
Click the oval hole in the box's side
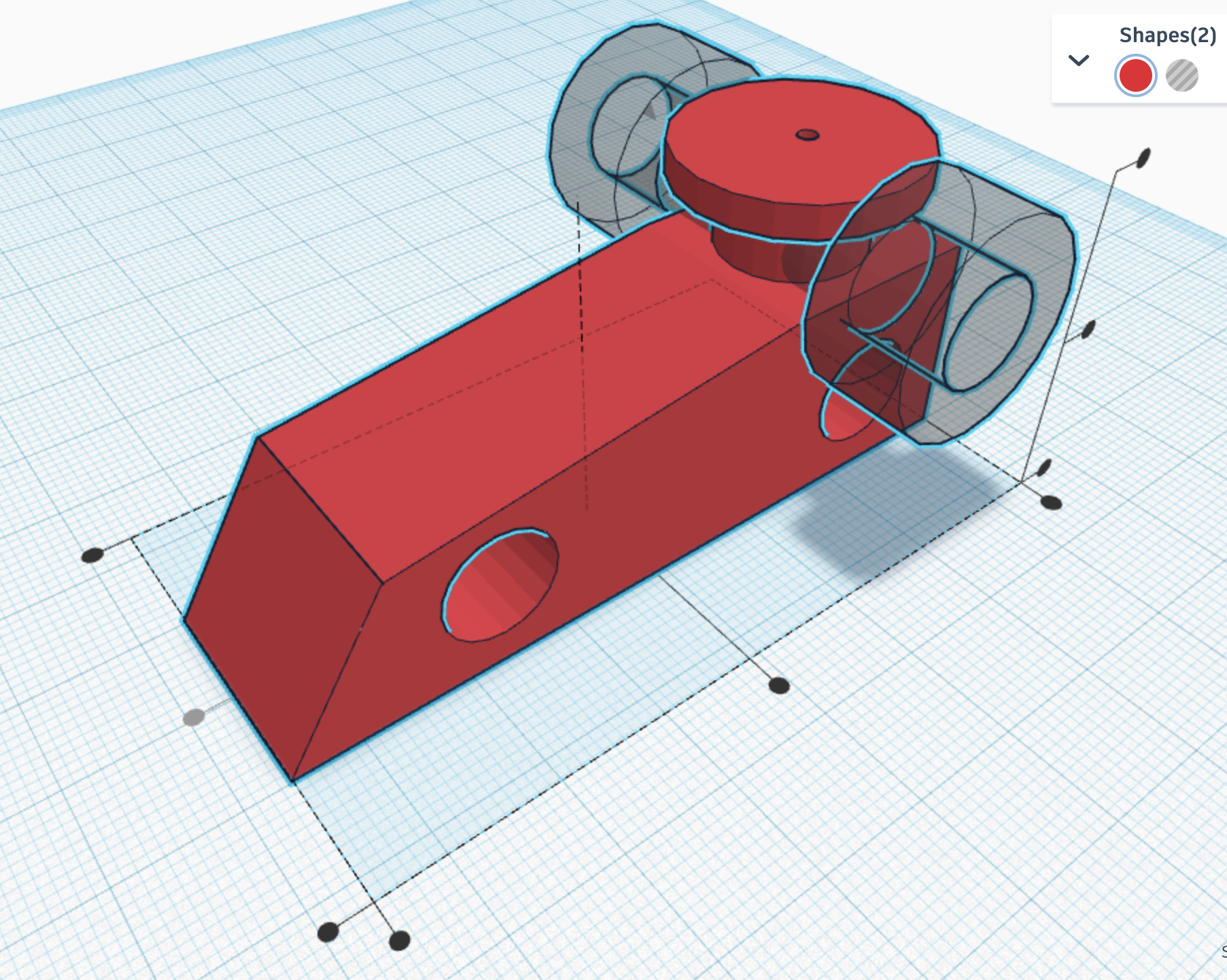tap(500, 585)
